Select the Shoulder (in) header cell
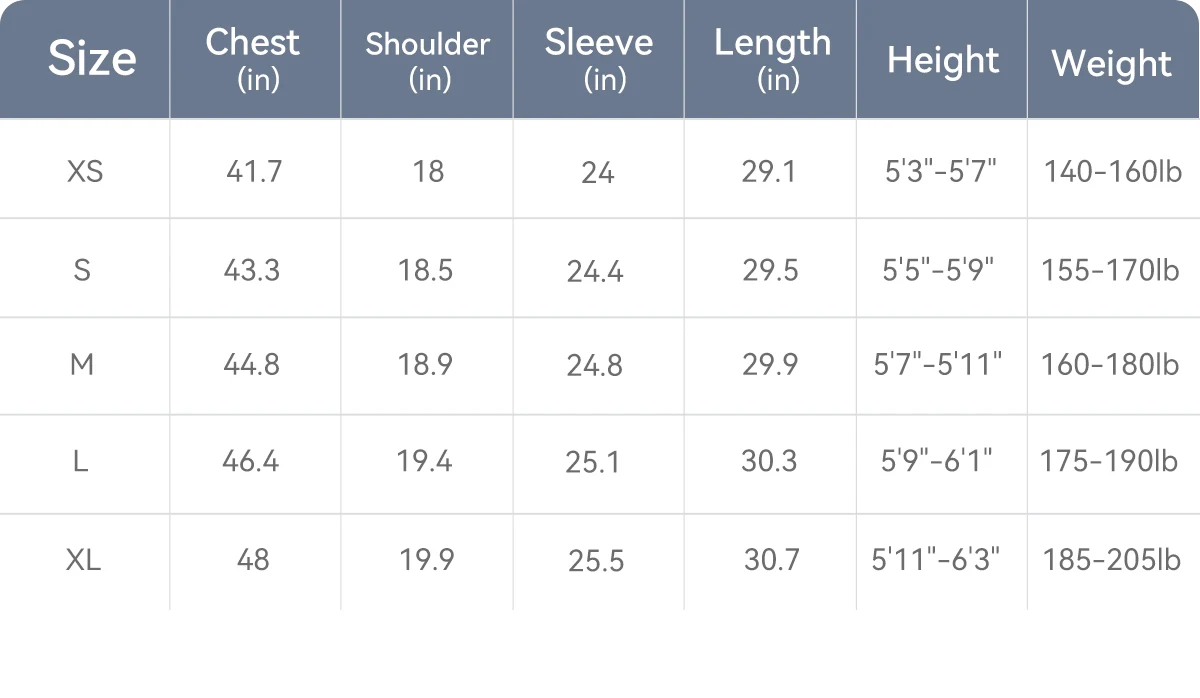The image size is (1200, 698). click(427, 59)
